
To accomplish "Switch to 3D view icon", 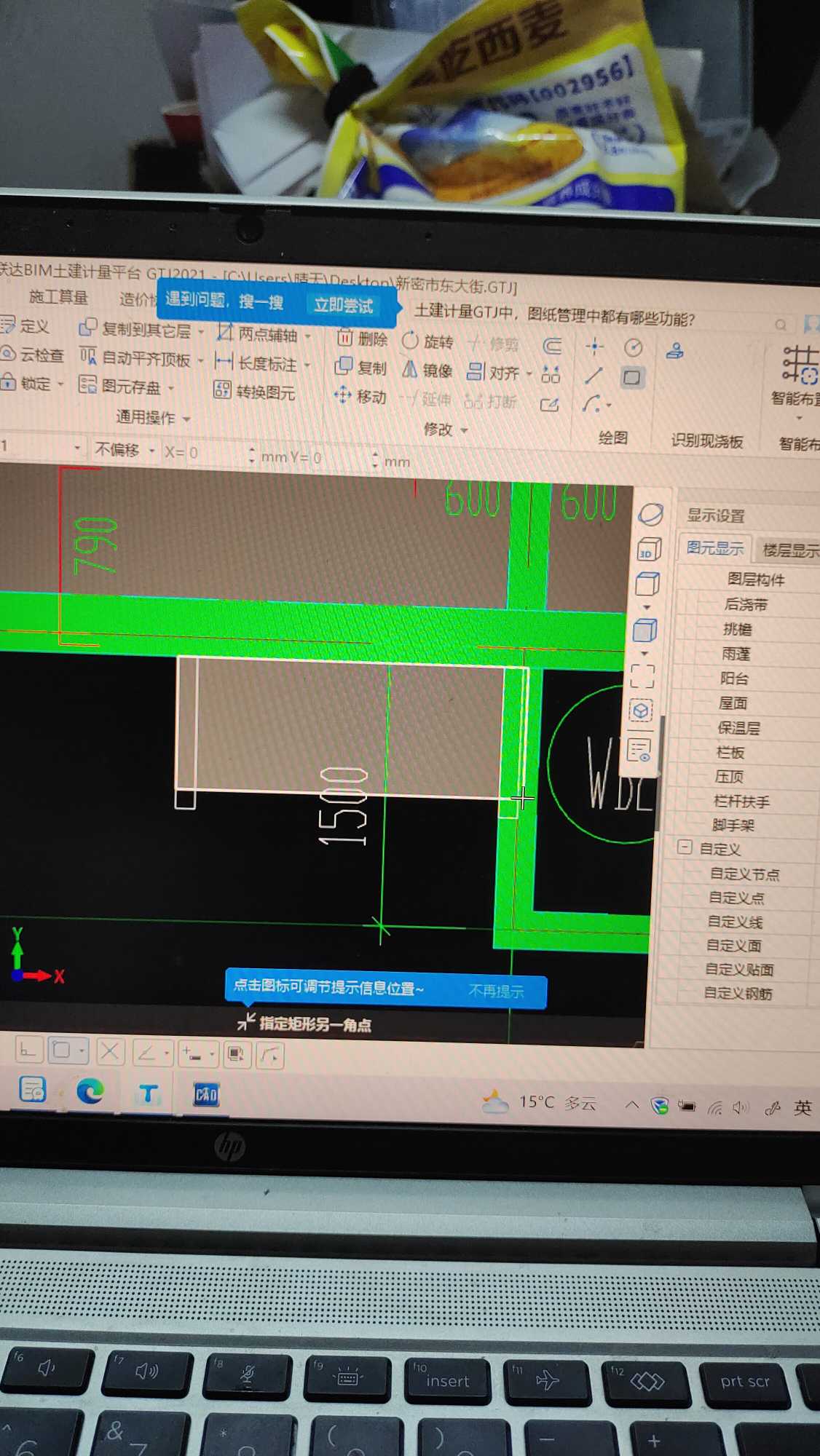I will coord(648,550).
